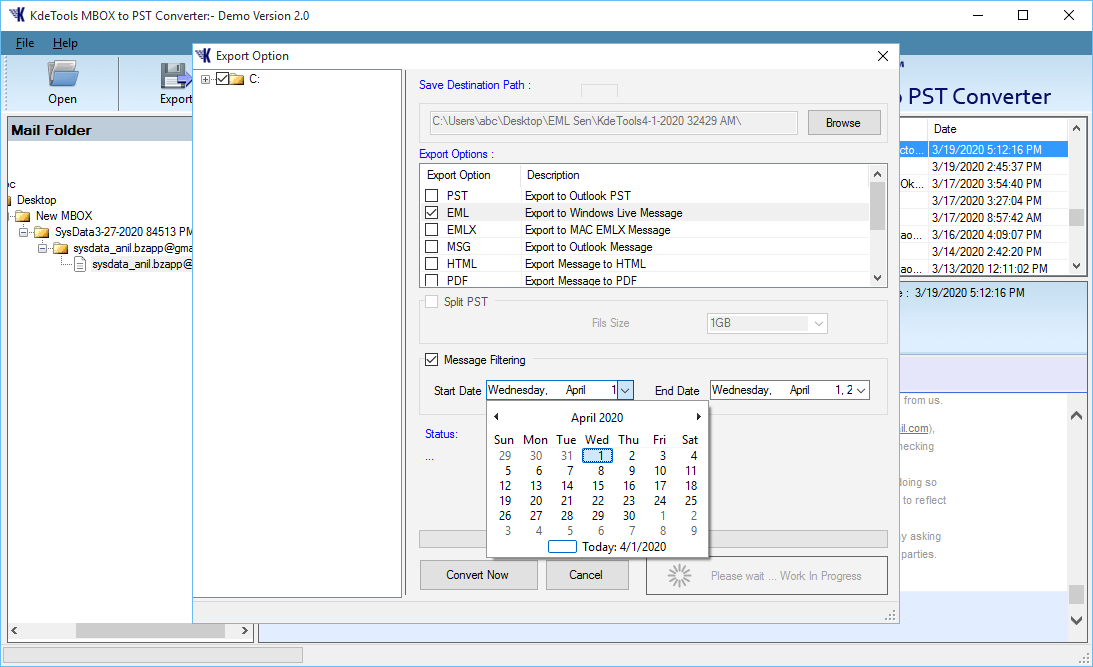Click the Export floppy disk toolbar icon
Screen dimensions: 1093x667
176,75
